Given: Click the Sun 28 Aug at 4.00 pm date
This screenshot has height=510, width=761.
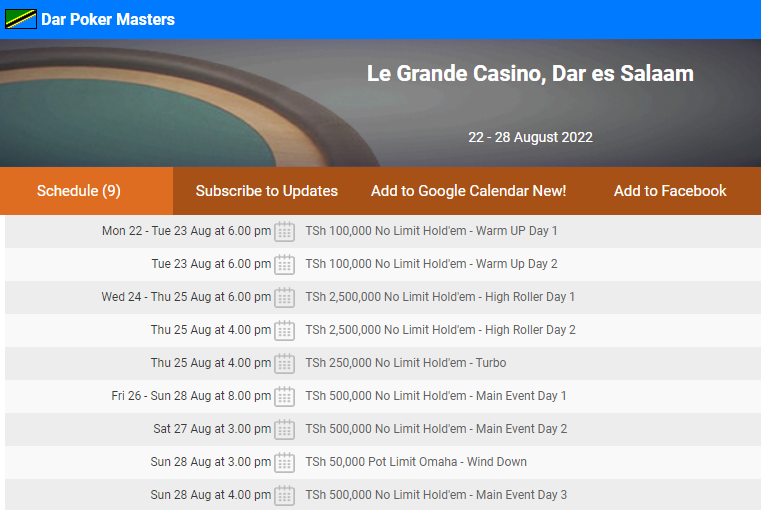Looking at the screenshot, I should click(x=211, y=495).
